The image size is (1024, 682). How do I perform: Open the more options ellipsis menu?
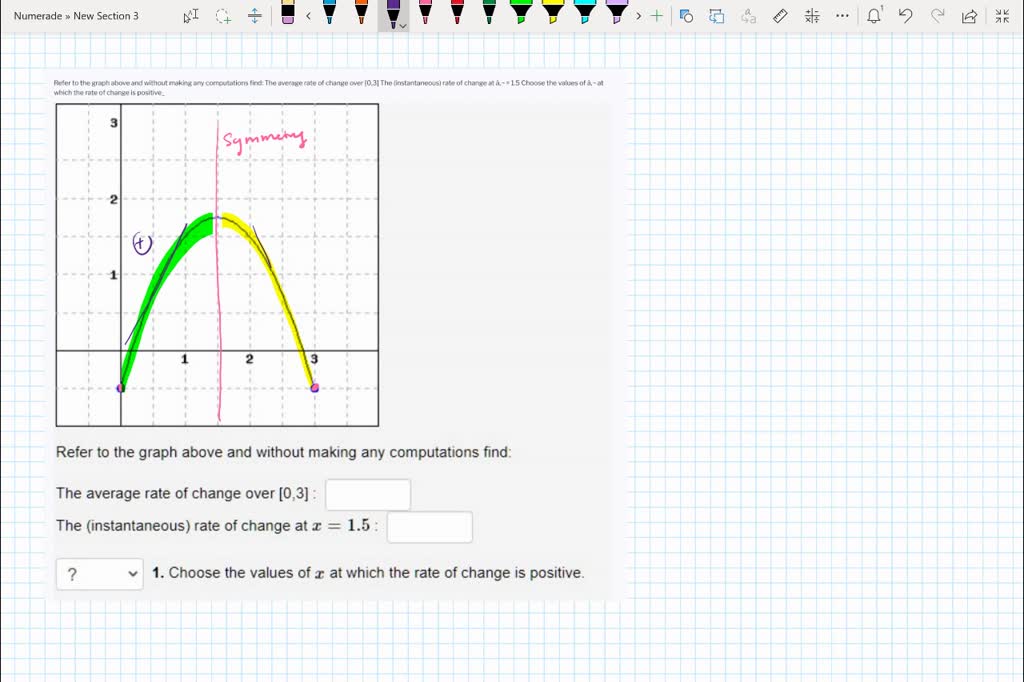(x=842, y=15)
